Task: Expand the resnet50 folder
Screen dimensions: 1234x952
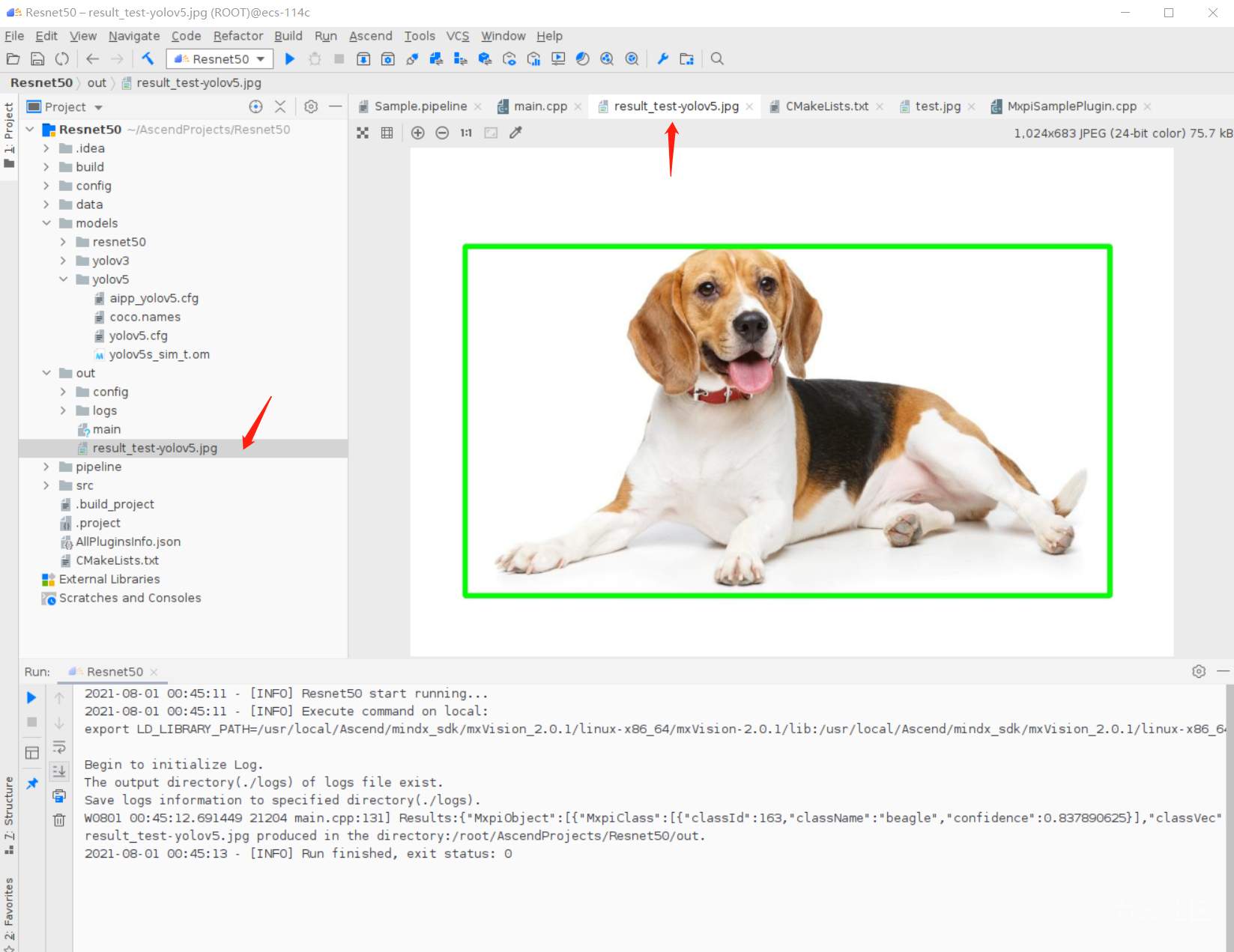Action: pyautogui.click(x=63, y=242)
